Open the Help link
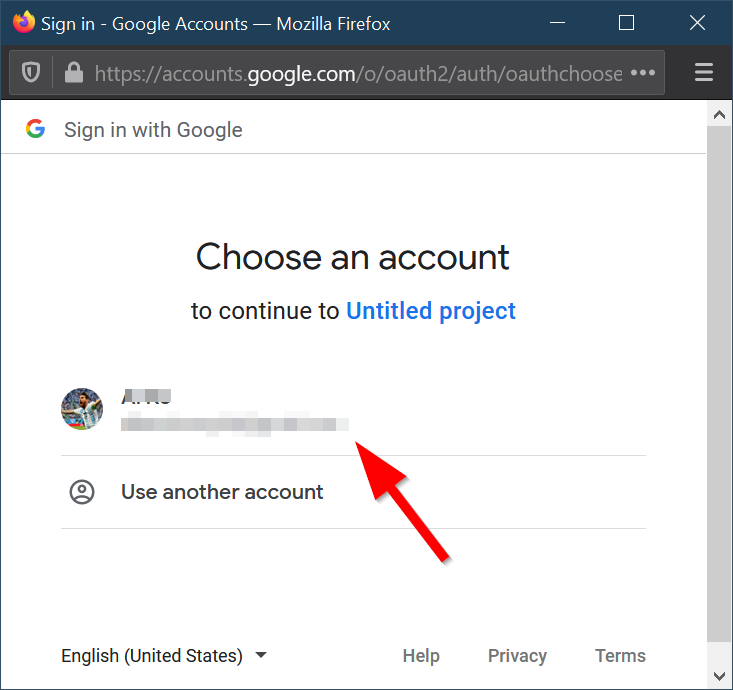The width and height of the screenshot is (733, 690). (421, 656)
